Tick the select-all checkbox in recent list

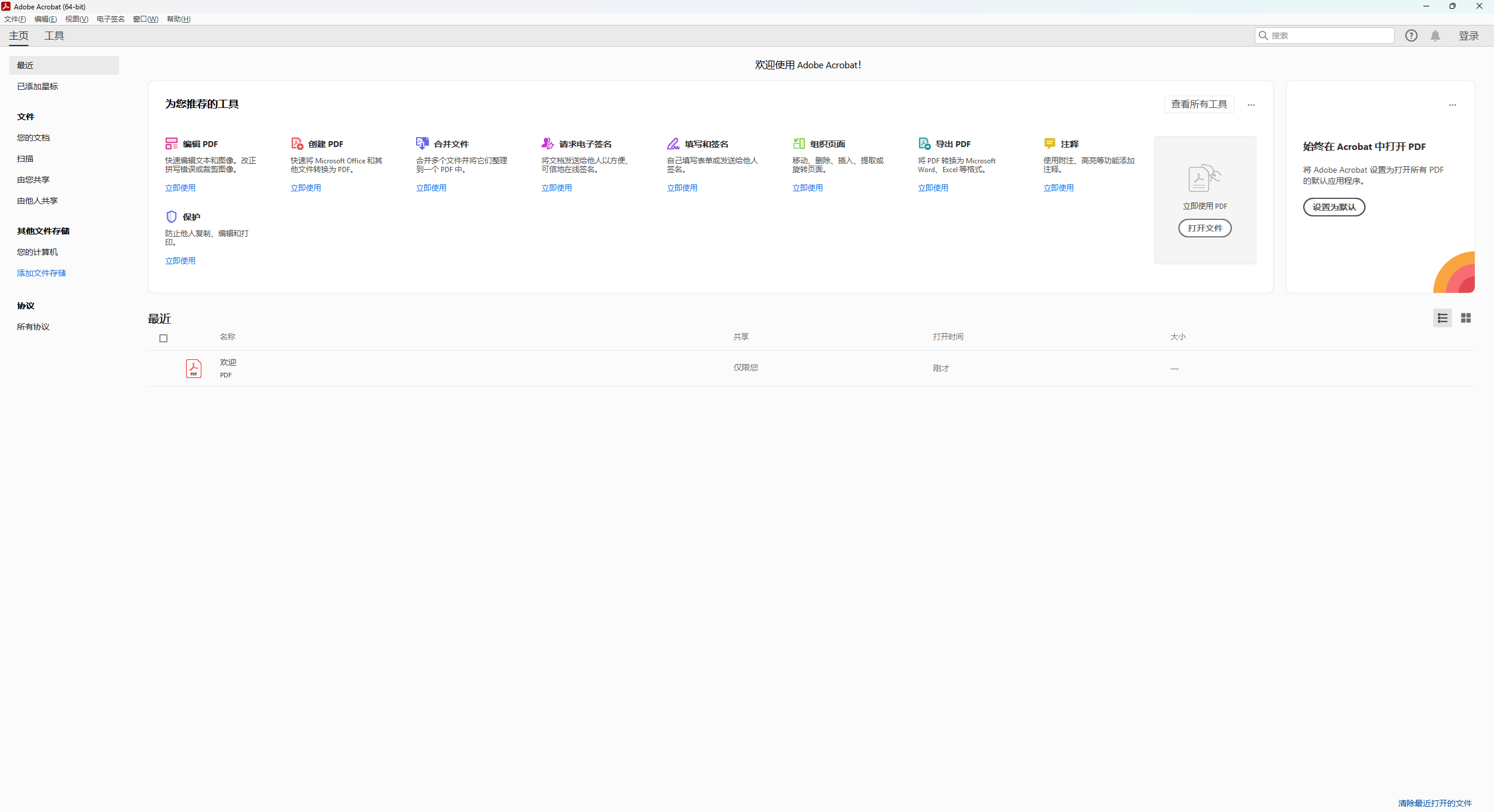(x=163, y=338)
